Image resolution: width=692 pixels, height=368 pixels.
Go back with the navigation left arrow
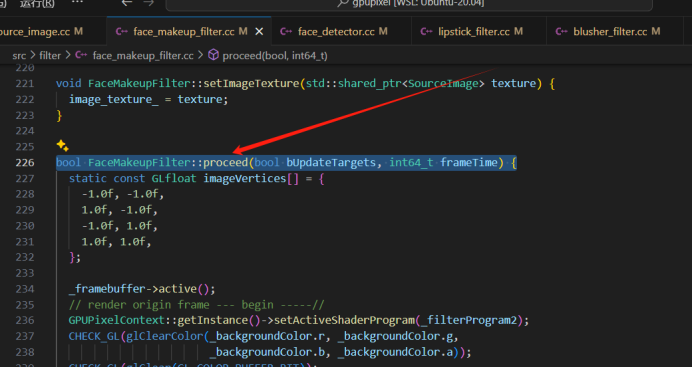tap(127, 3)
